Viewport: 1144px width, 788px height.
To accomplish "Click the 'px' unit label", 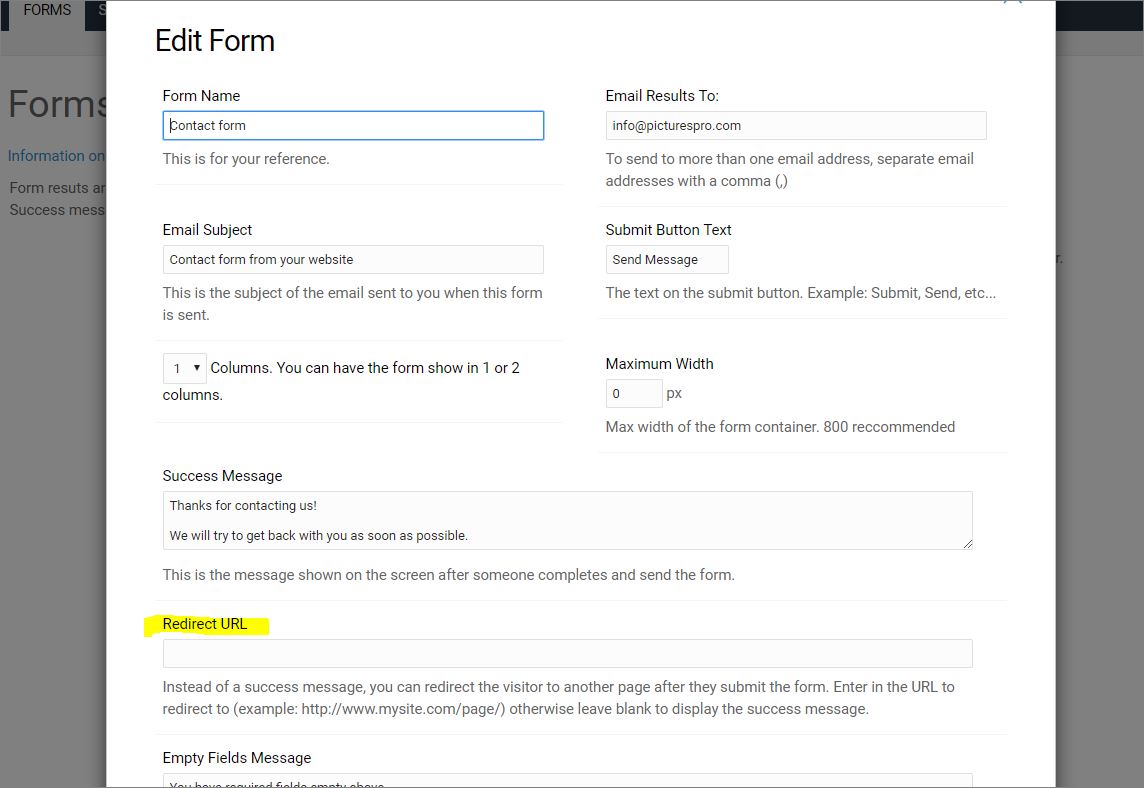I will pyautogui.click(x=674, y=393).
